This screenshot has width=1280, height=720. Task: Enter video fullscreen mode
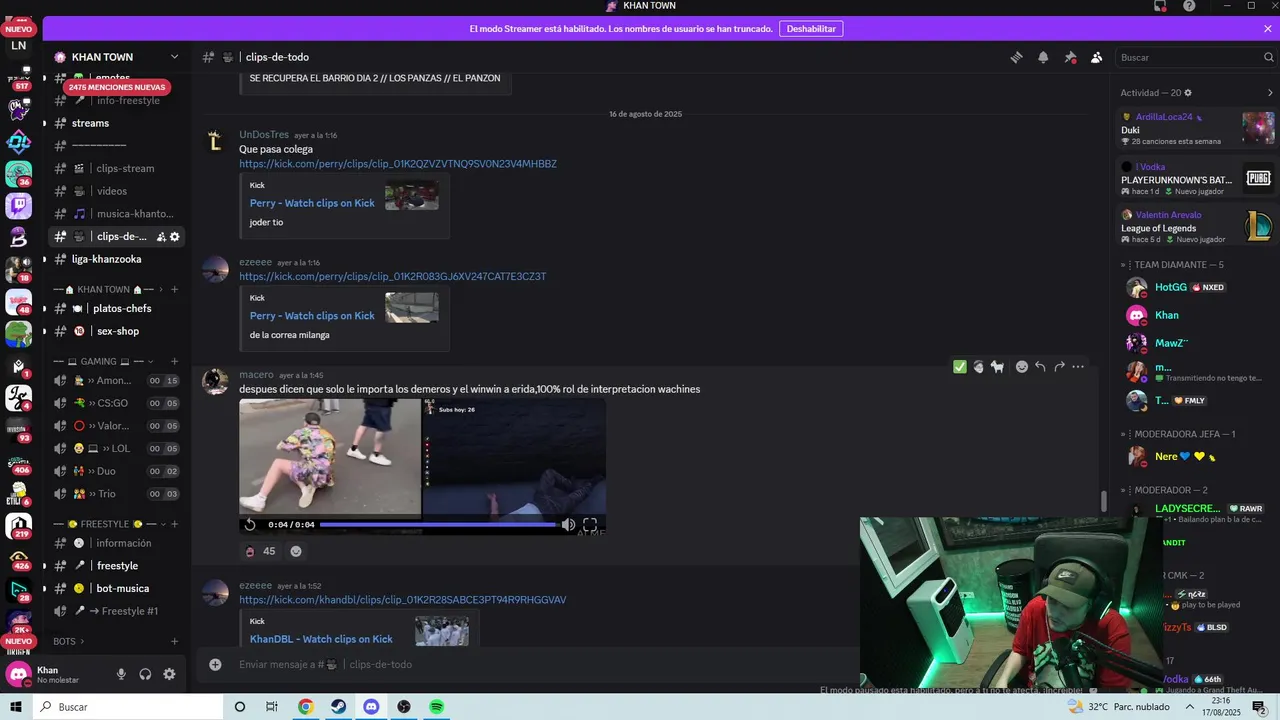590,524
